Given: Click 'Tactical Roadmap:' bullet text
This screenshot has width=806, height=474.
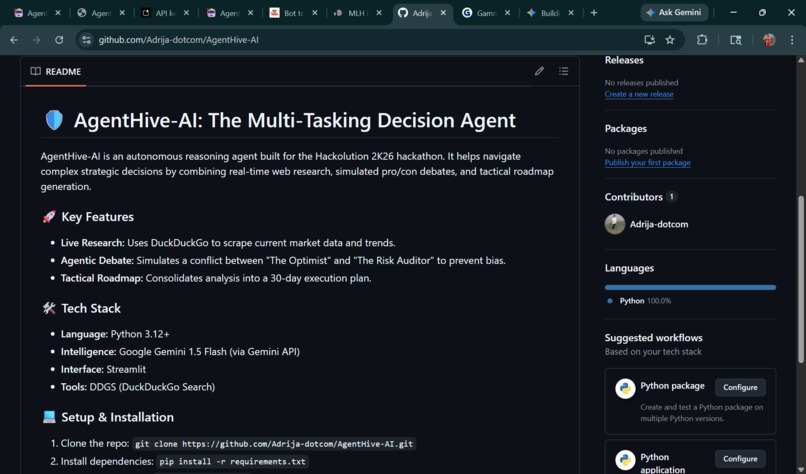Looking at the screenshot, I should coord(102,278).
